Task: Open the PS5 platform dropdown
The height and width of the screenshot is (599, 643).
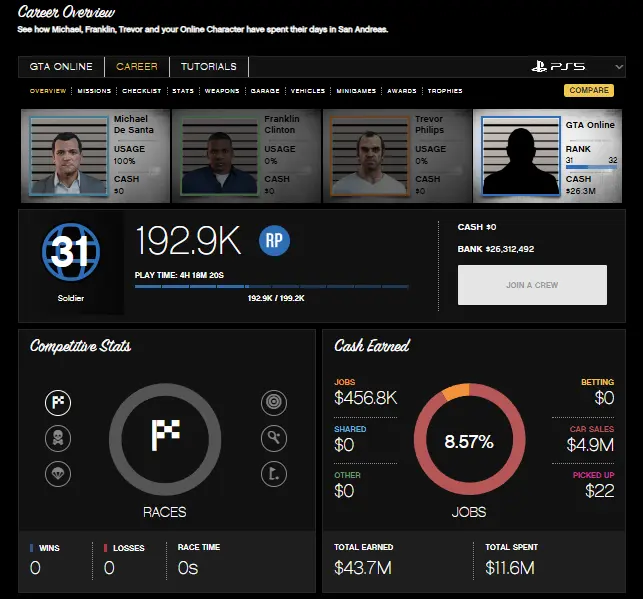Action: (576, 67)
